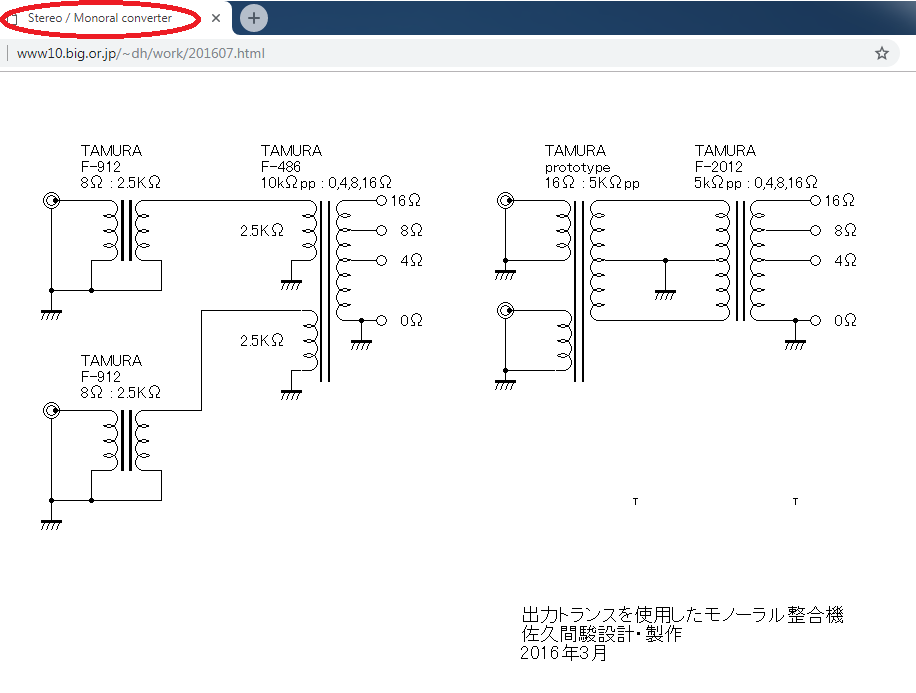916x693 pixels.
Task: Click the lower prototype transformer input jack
Action: 505,310
